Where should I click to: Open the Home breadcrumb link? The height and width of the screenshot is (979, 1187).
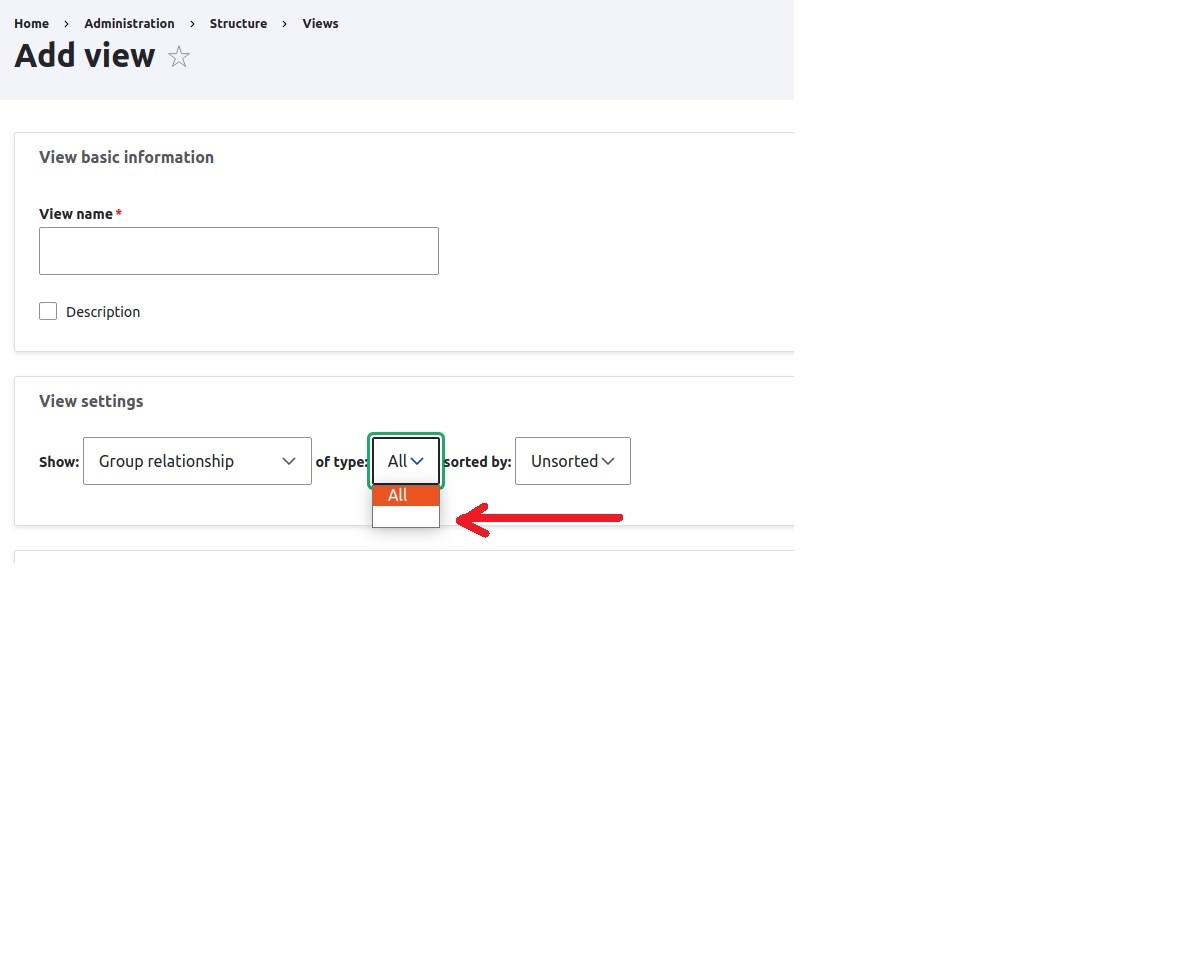point(31,23)
